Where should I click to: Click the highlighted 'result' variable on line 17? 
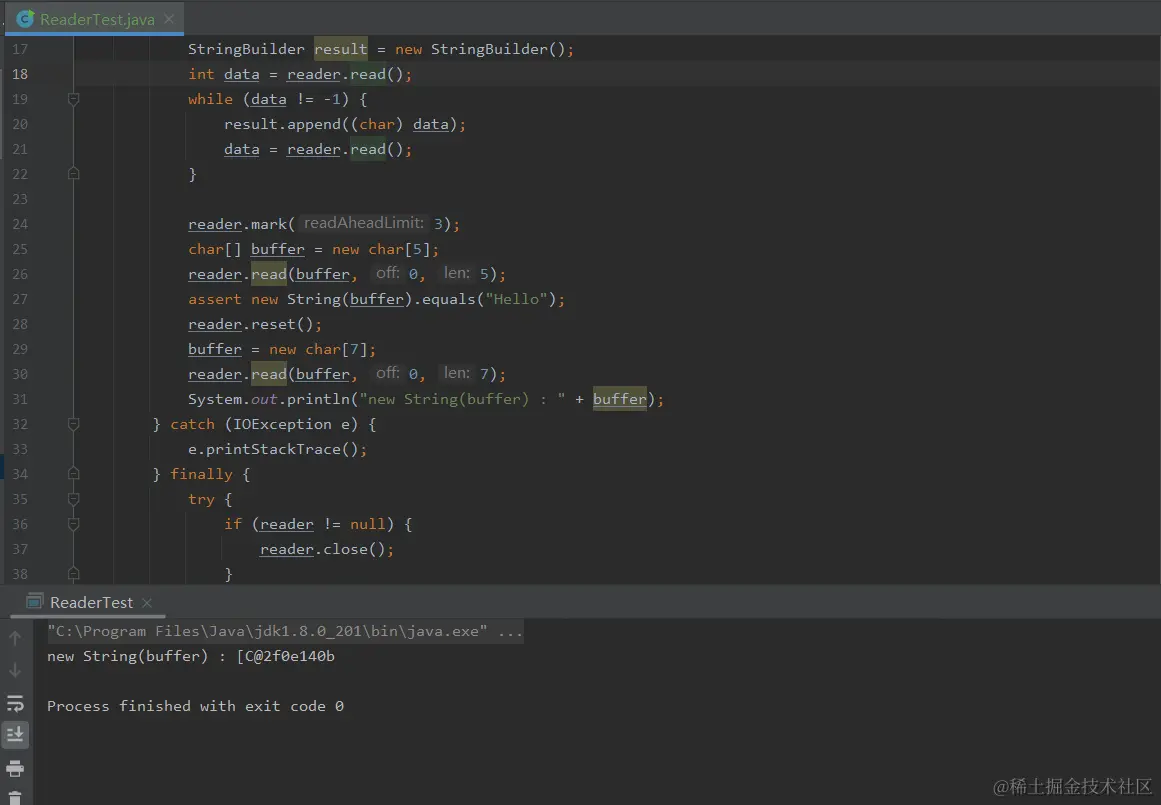[341, 49]
